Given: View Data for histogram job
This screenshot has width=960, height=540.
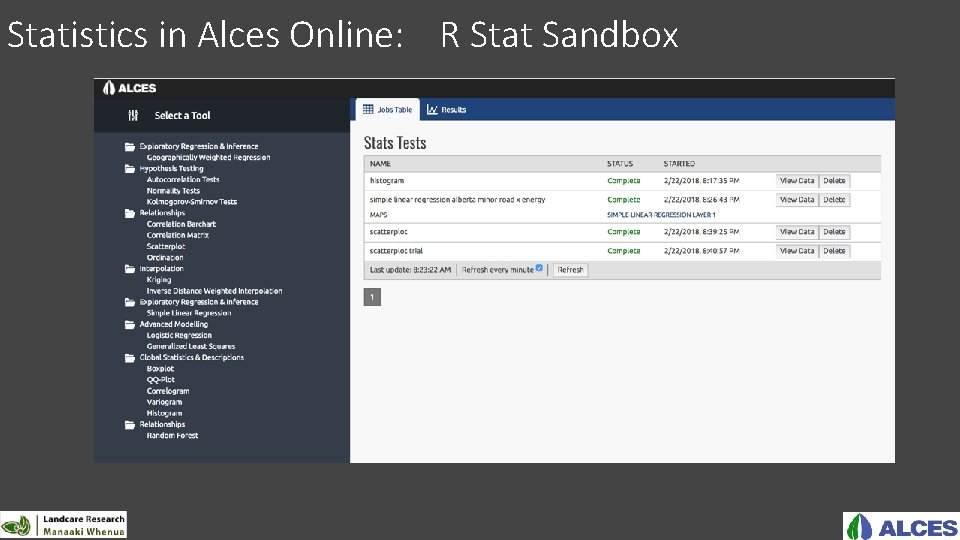Looking at the screenshot, I should click(797, 181).
